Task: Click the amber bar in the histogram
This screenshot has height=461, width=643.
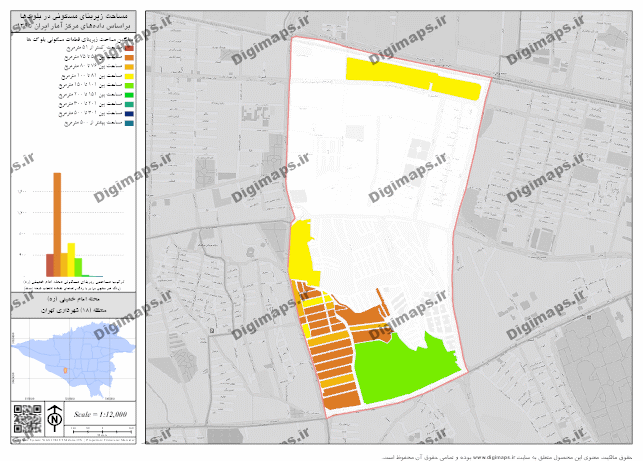Action: pyautogui.click(x=64, y=265)
